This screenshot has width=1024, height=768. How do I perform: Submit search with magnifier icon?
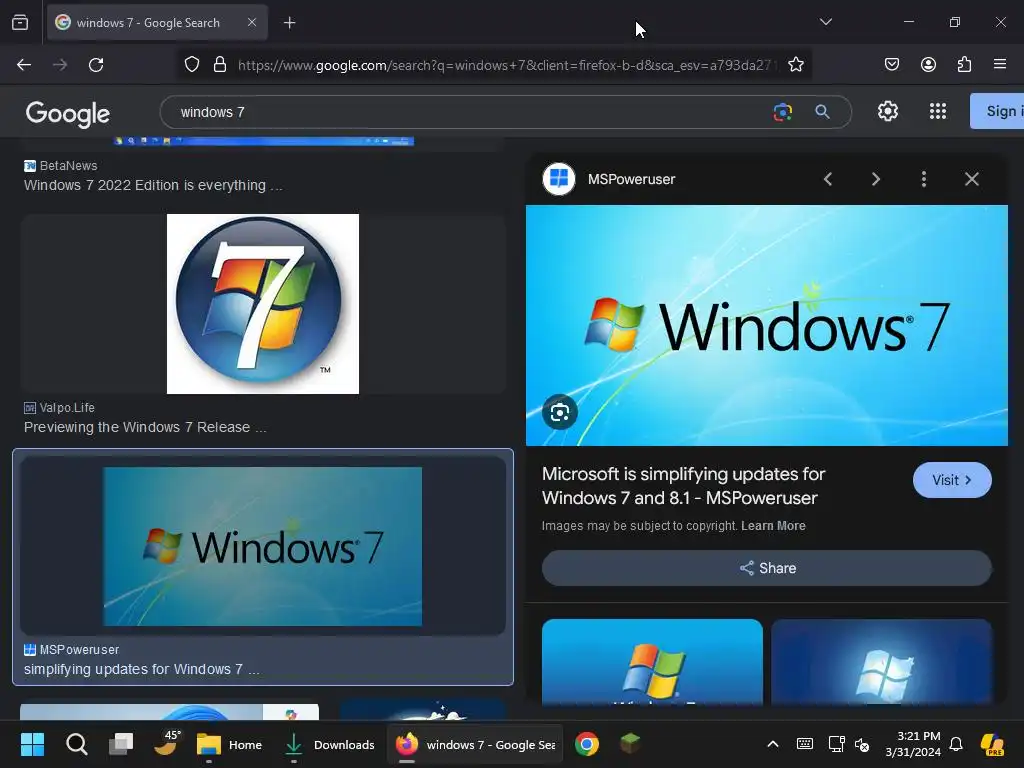coord(822,112)
